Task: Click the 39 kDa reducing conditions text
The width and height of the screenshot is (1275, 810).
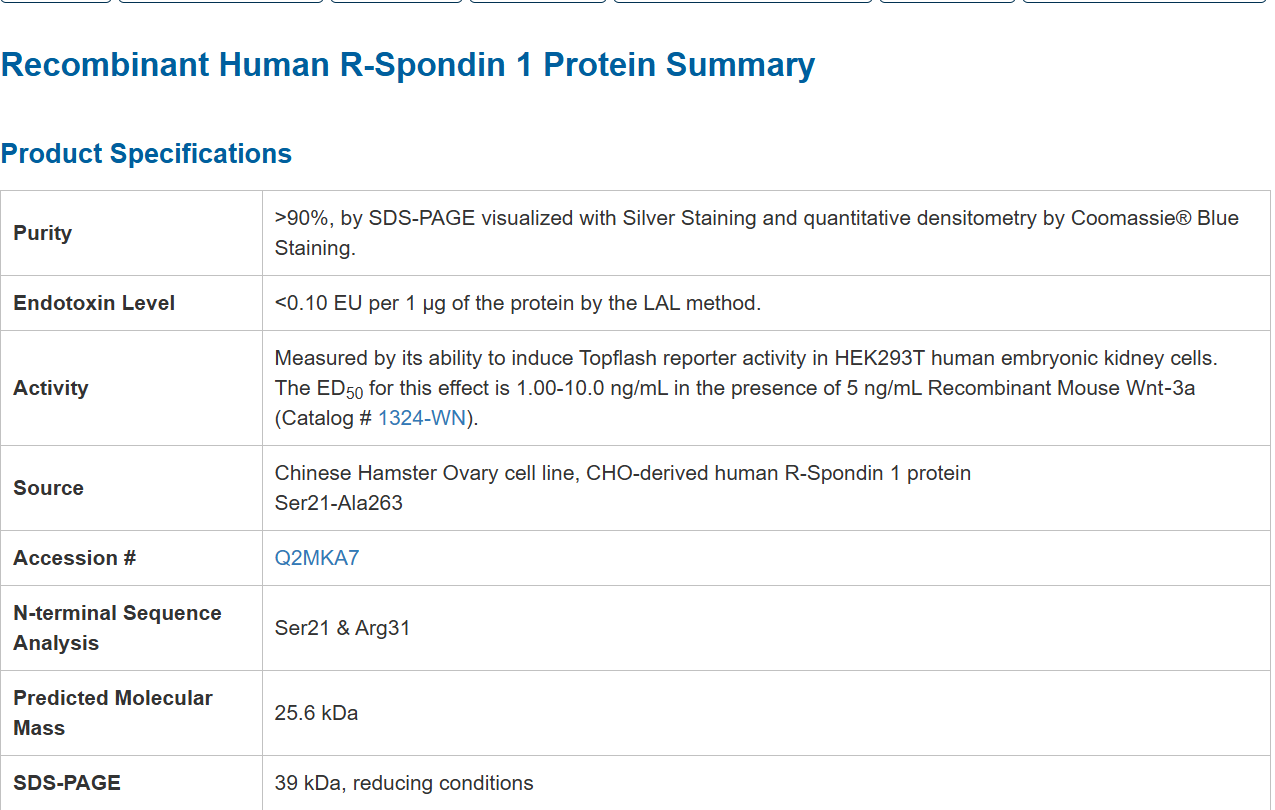Action: (x=404, y=783)
